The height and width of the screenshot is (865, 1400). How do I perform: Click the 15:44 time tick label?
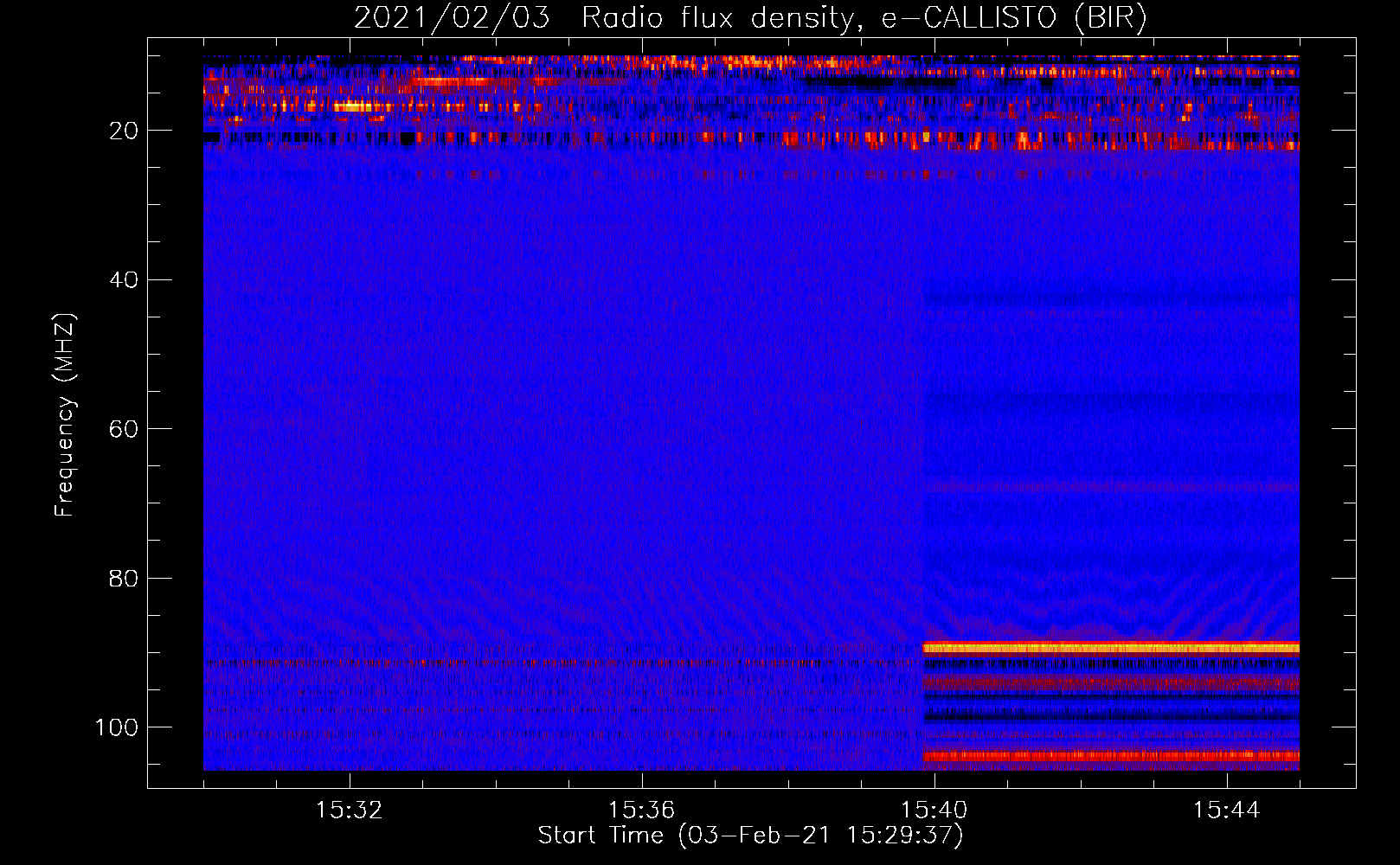[1226, 811]
